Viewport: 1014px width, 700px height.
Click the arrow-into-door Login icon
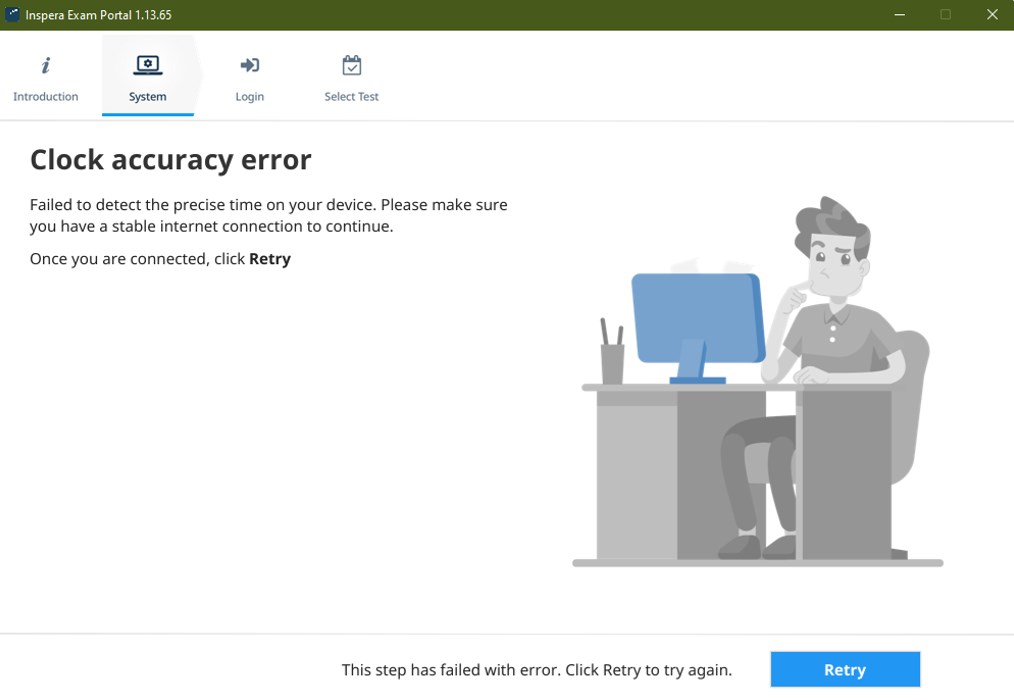tap(249, 64)
